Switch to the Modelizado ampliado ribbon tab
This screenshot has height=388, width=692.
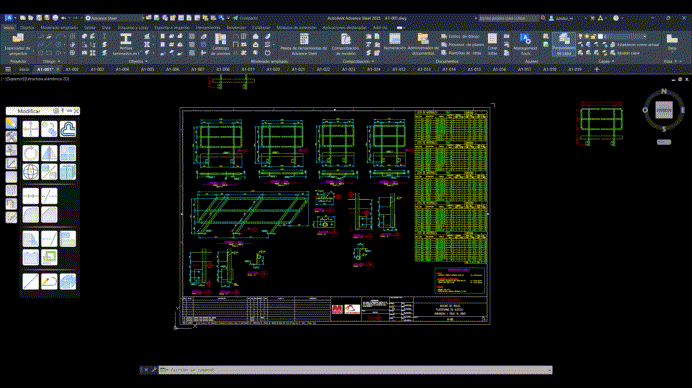[x=59, y=27]
